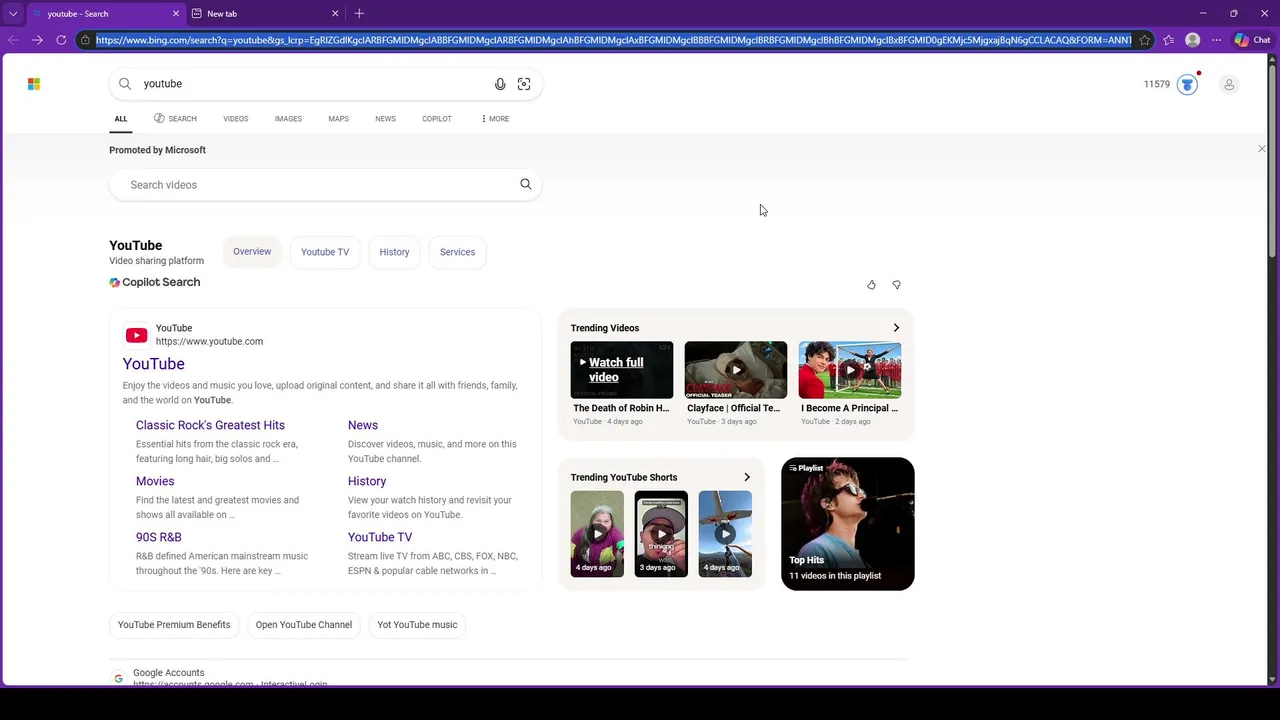1280x720 pixels.
Task: Open Copilot Chat button in toolbar
Action: point(1252,40)
